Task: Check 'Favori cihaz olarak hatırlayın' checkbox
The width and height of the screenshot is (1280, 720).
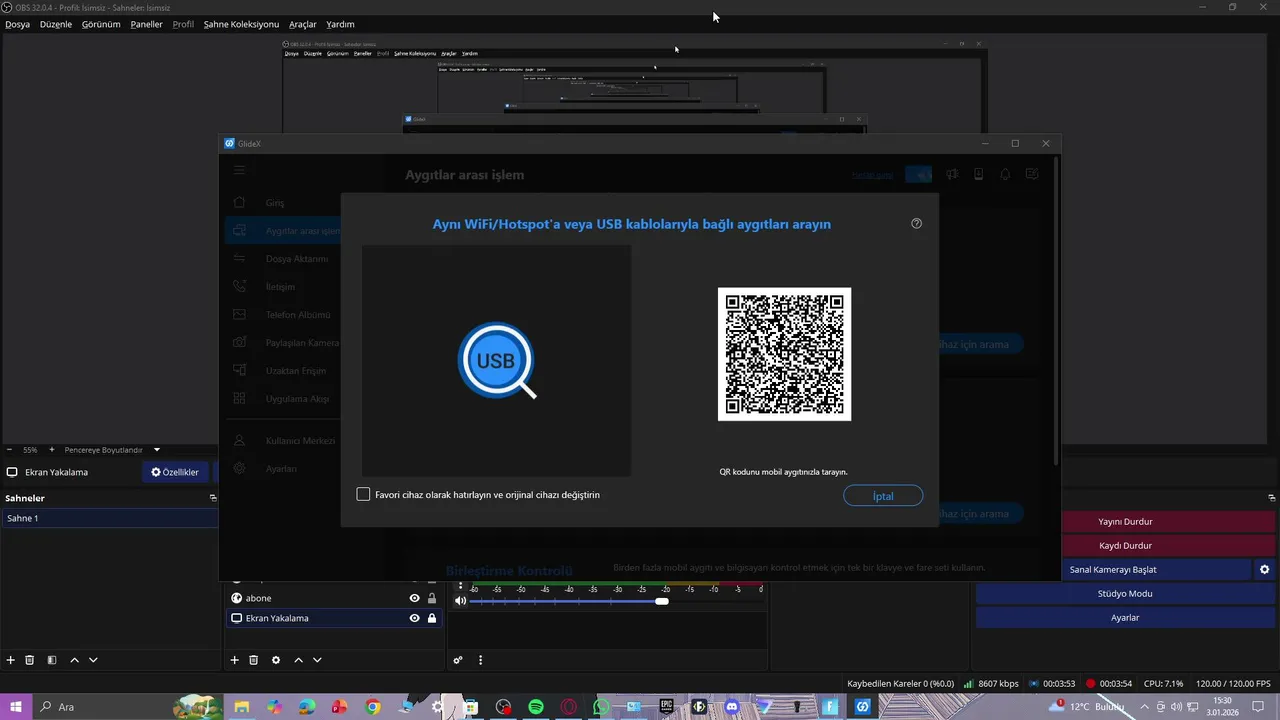Action: [363, 494]
